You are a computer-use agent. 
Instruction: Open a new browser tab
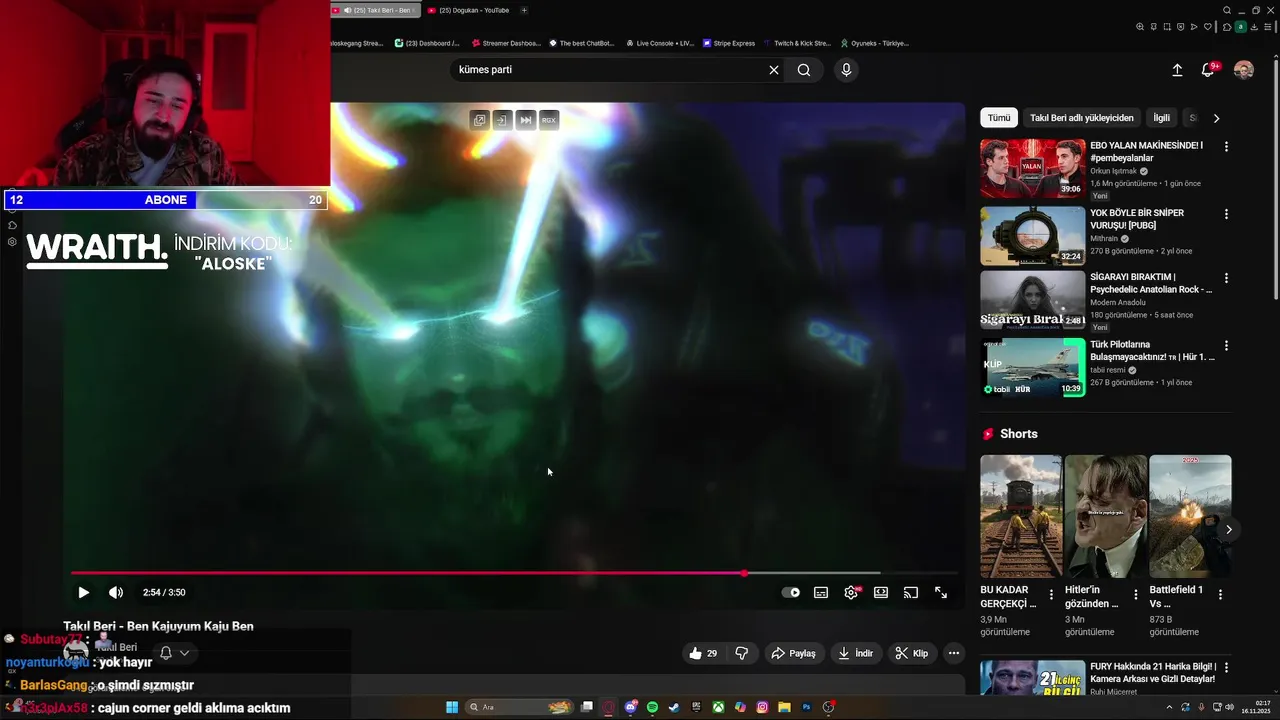click(524, 10)
